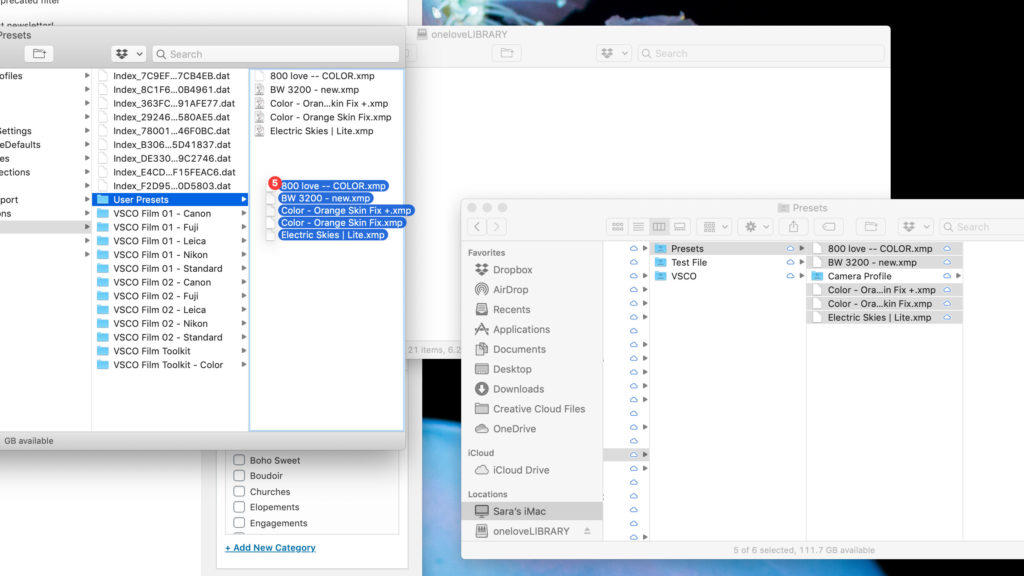Click the Edit Tags icon in Presets window
The image size is (1024, 576).
[x=831, y=227]
